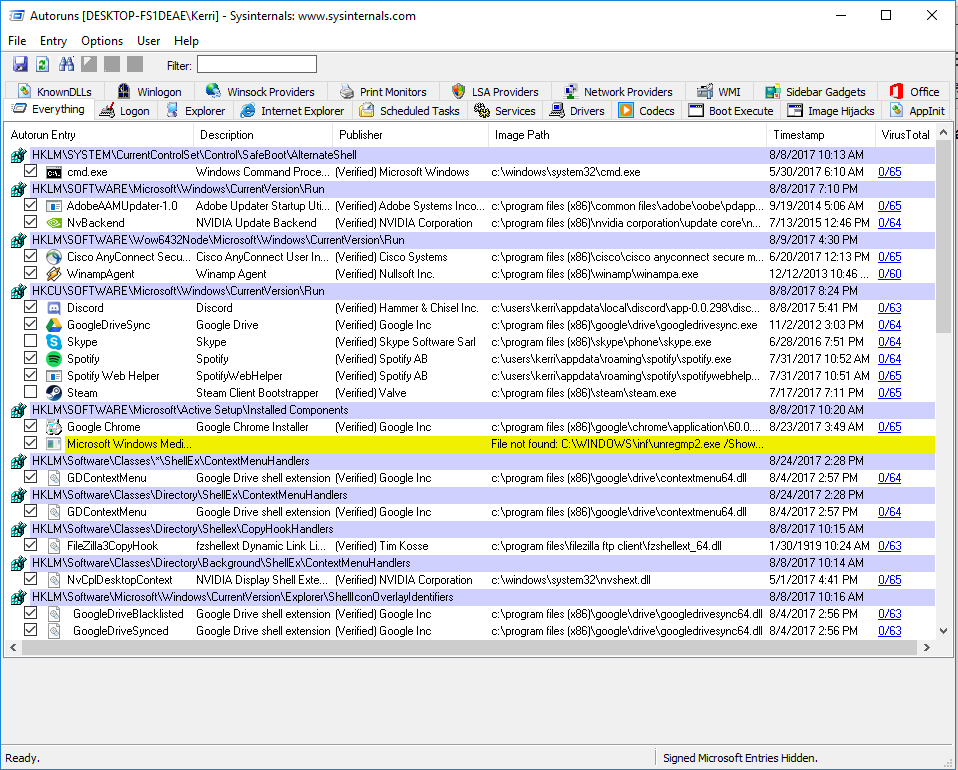Click the WinampAgent entry icon
Screen dimensions: 958x770
click(x=54, y=274)
